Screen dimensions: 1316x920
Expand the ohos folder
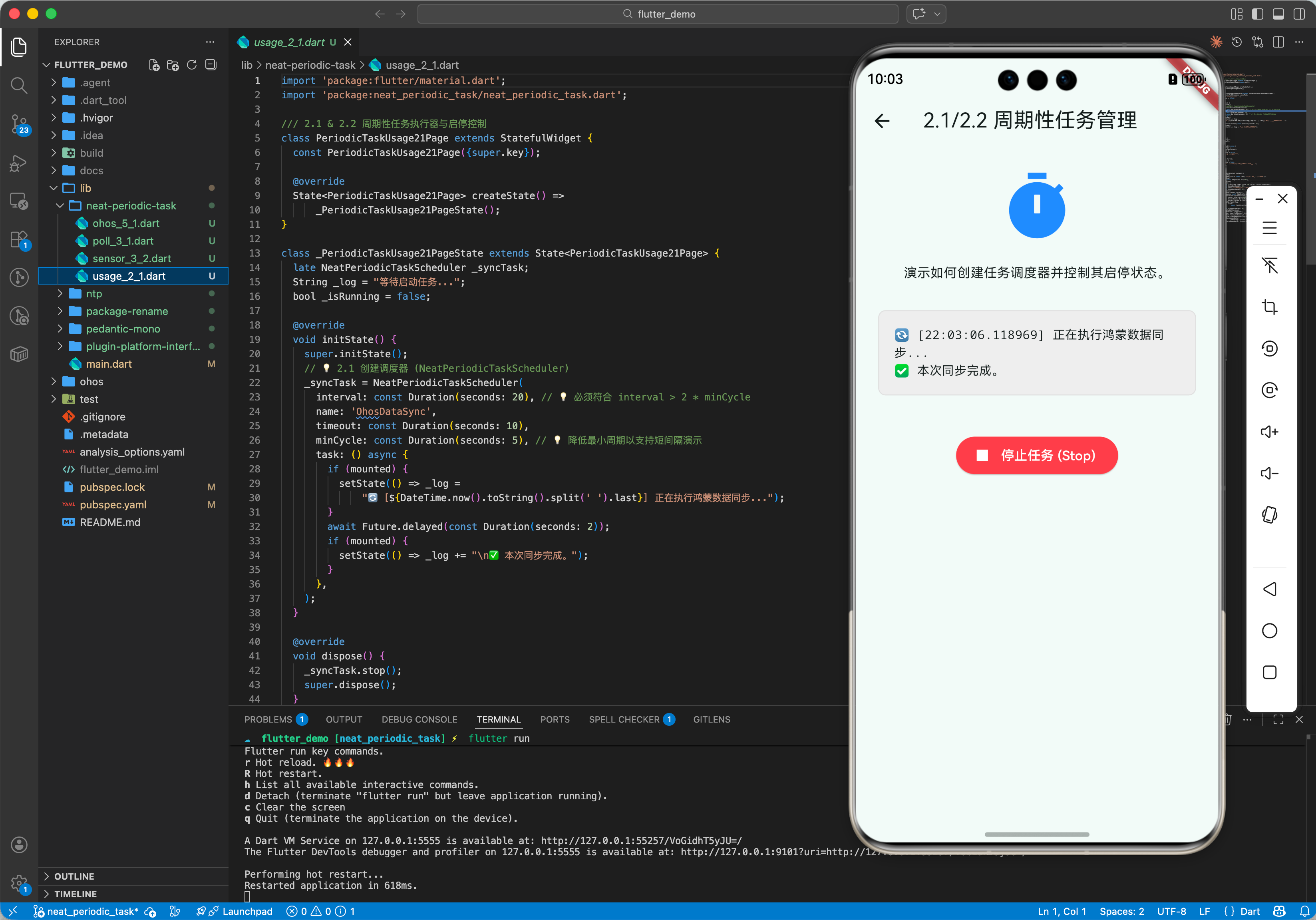point(91,382)
